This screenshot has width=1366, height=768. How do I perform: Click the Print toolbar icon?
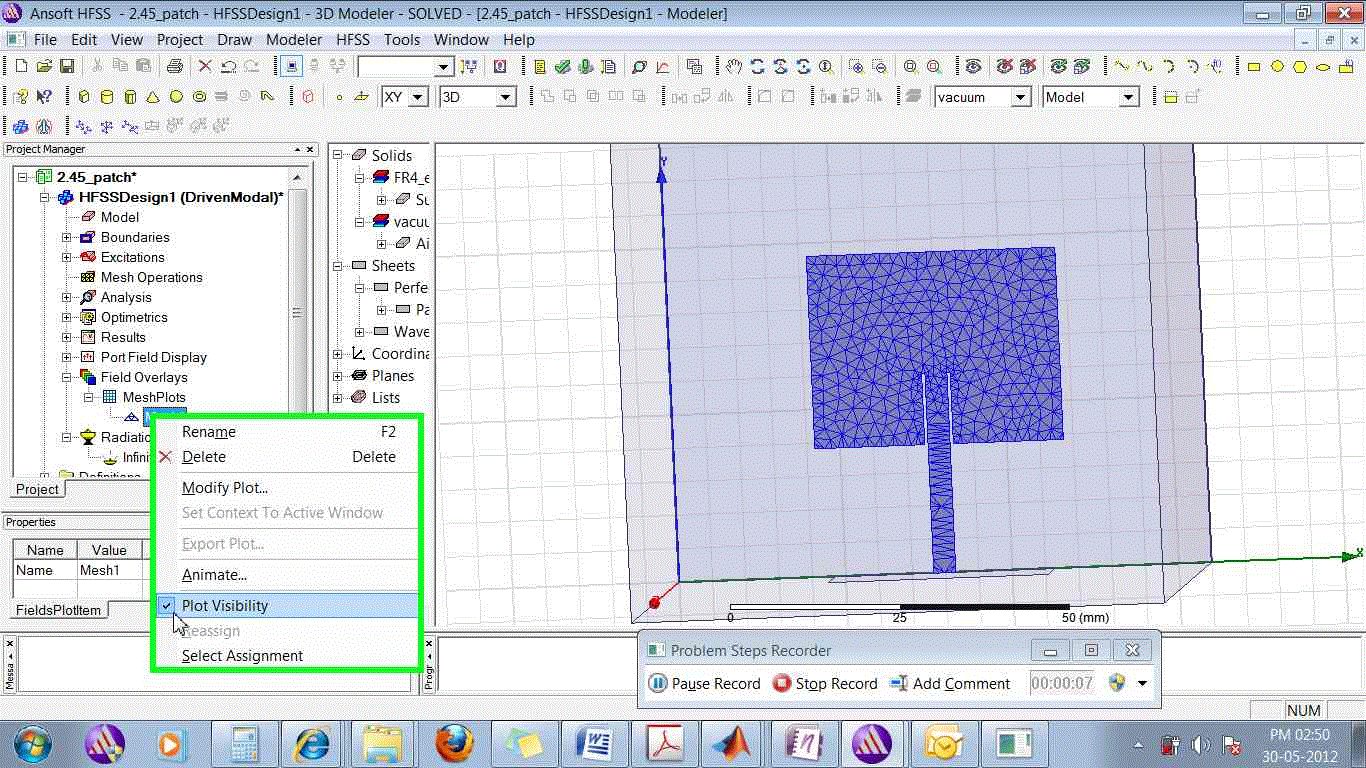coord(174,66)
